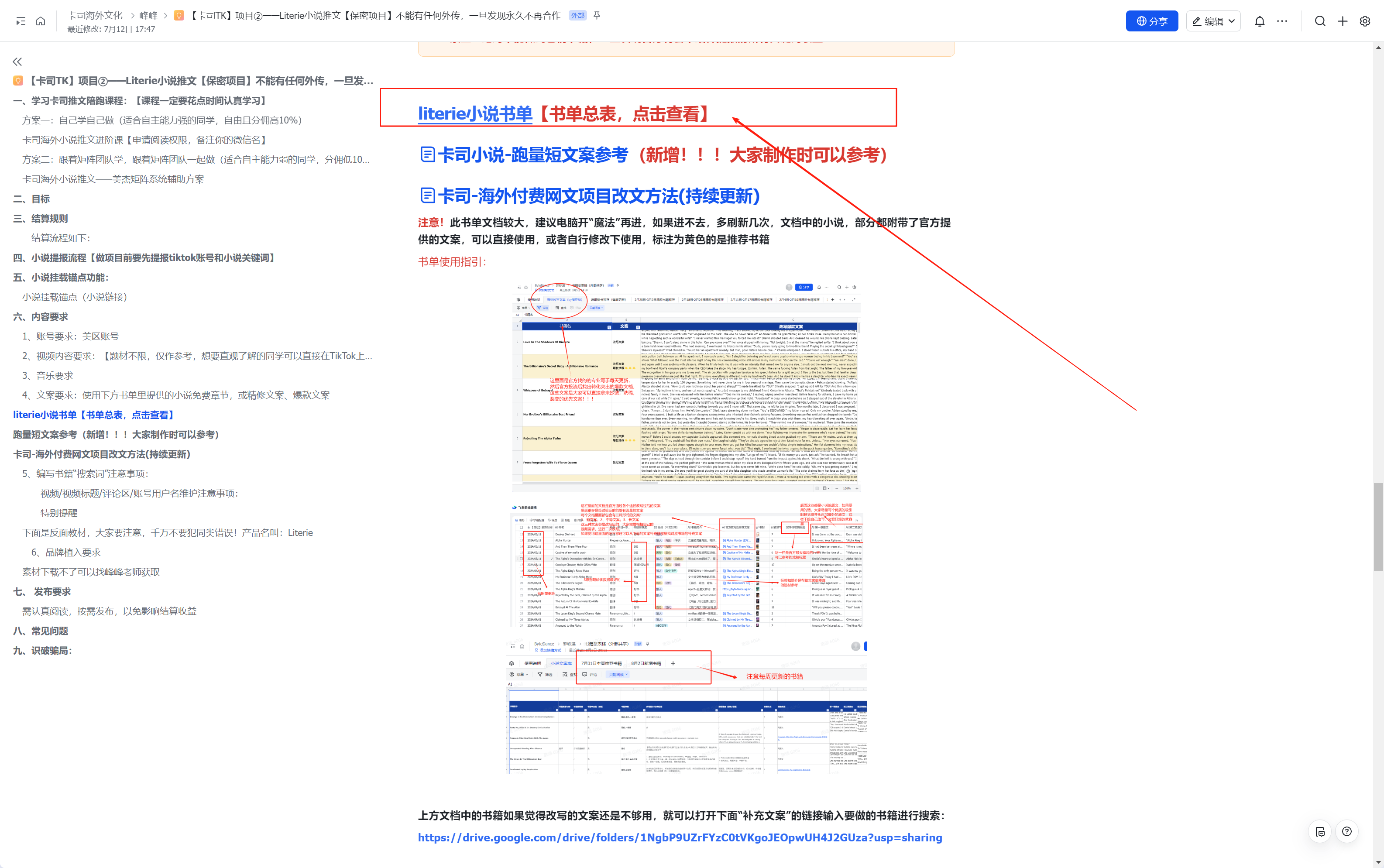Click the document type icon beside title
Screen dimensions: 1384x868
tap(179, 16)
